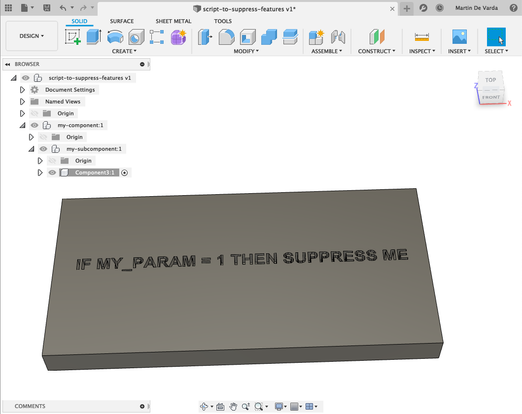Open the DESIGN workspace dropdown

[32, 36]
